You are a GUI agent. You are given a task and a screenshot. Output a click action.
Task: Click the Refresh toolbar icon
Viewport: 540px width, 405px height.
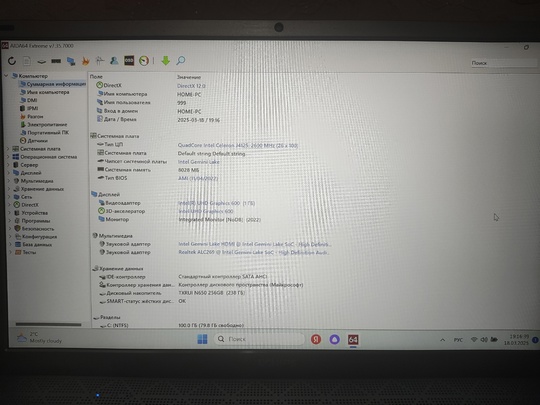[x=12, y=61]
